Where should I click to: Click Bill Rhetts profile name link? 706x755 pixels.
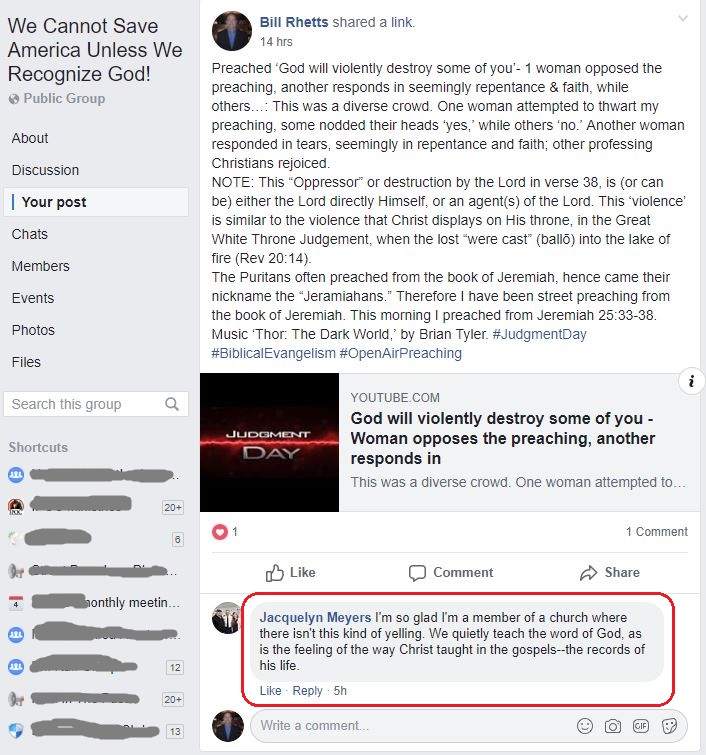pos(294,22)
